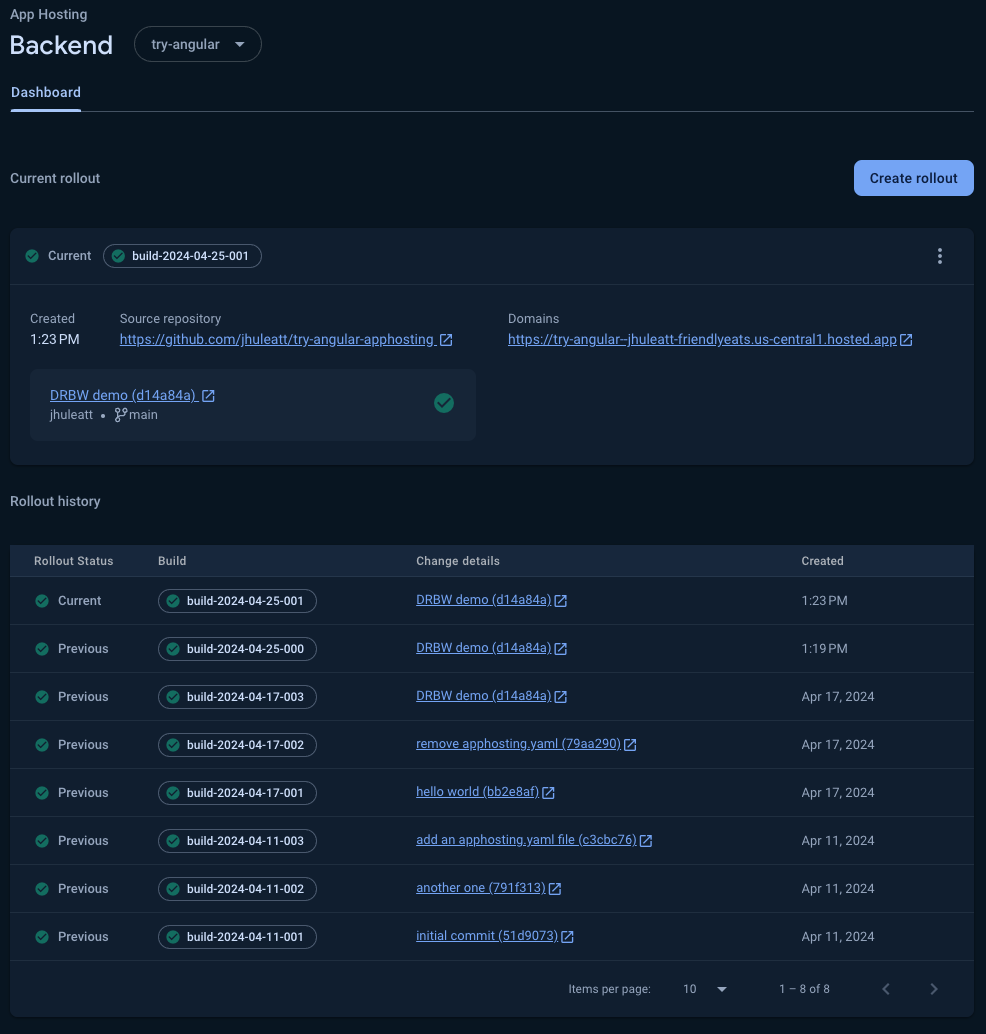This screenshot has height=1034, width=986.
Task: Click the Rollout Status column header
Action: pyautogui.click(x=73, y=561)
